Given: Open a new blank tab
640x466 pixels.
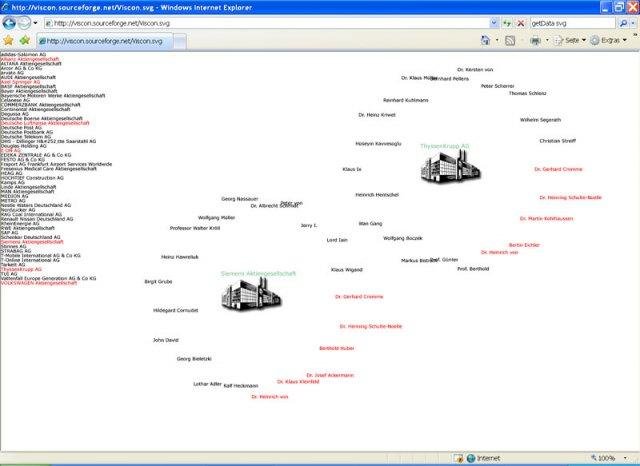Looking at the screenshot, I should click(180, 41).
